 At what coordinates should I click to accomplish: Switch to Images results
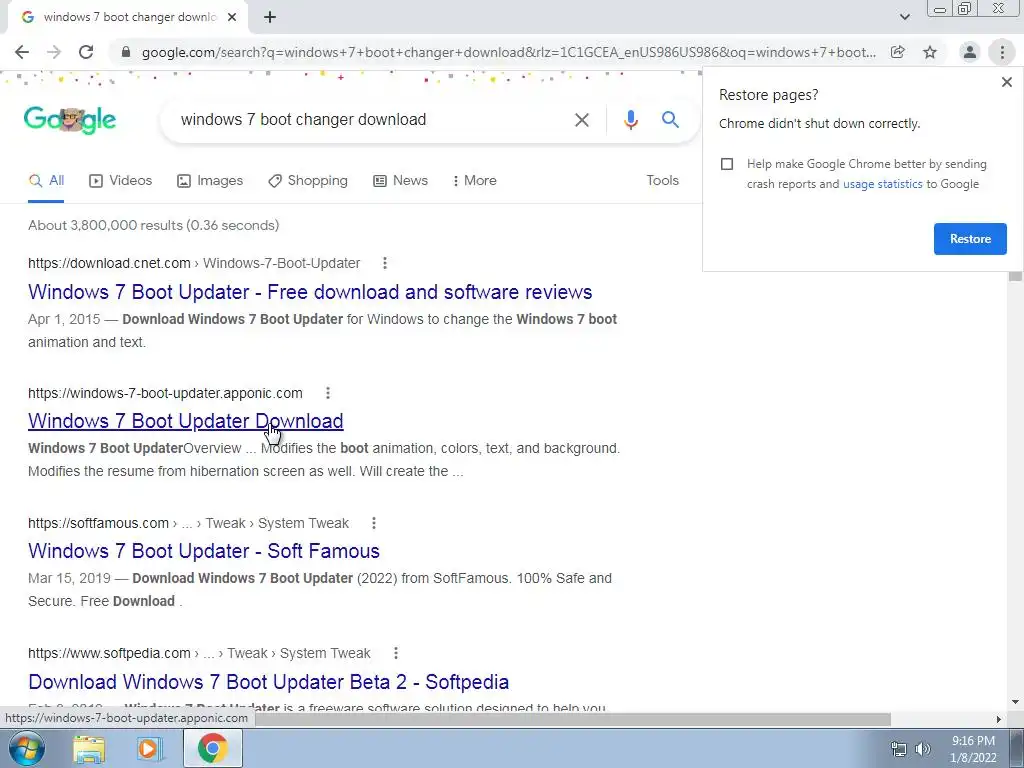tap(210, 181)
